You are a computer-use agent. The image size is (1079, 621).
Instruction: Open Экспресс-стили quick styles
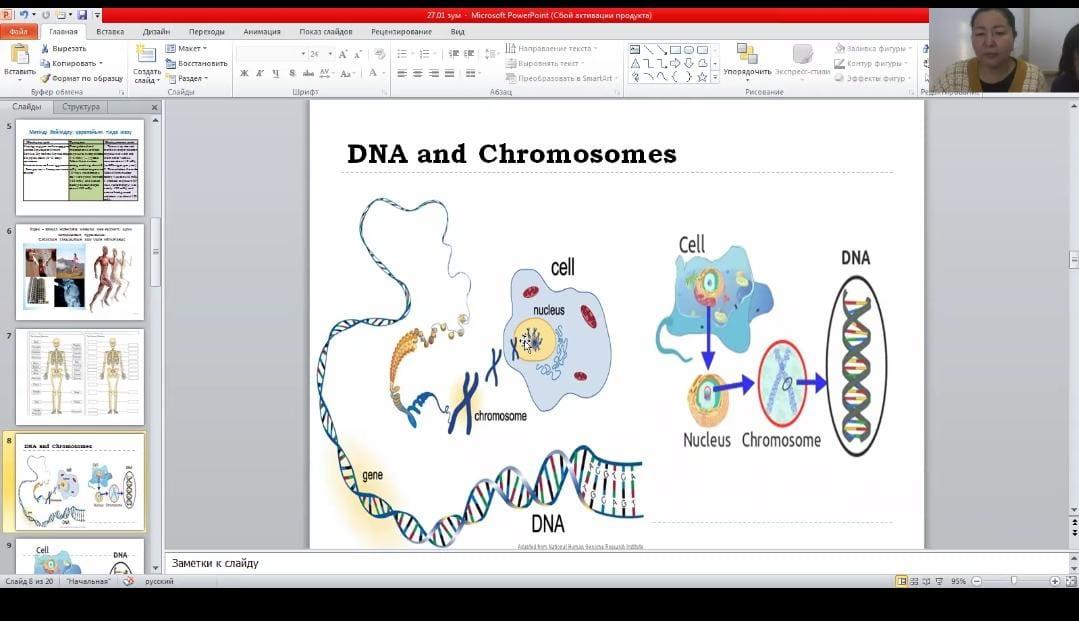pos(802,54)
